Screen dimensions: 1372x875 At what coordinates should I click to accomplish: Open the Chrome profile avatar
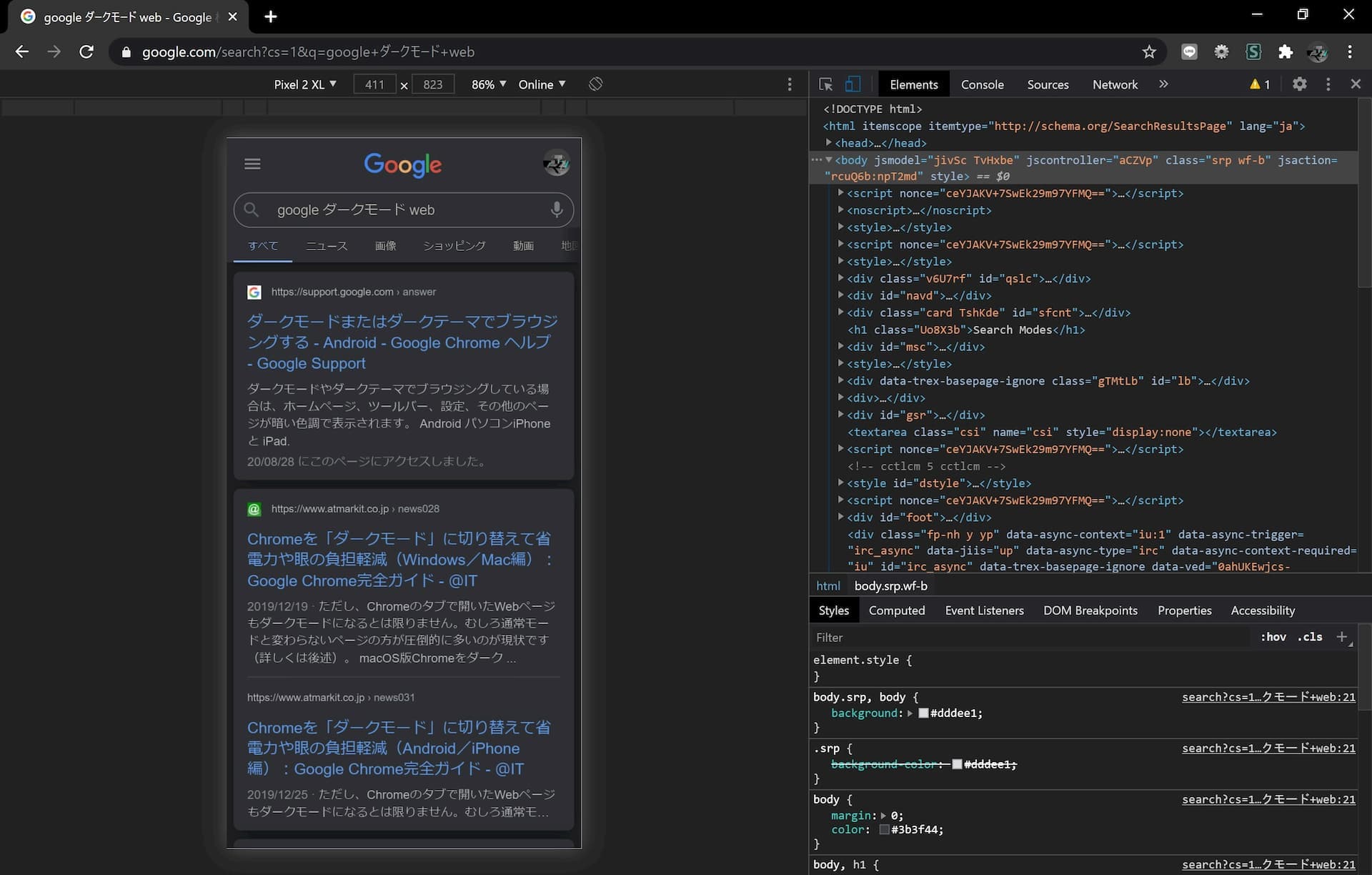click(1317, 51)
